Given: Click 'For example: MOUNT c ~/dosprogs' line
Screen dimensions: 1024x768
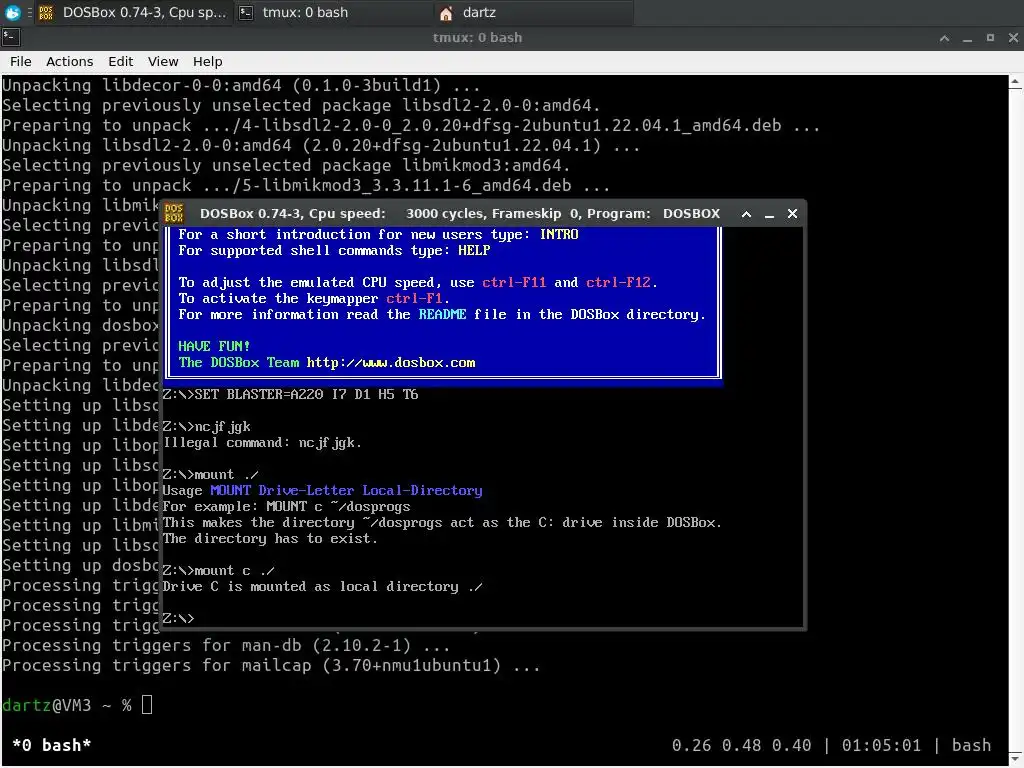Looking at the screenshot, I should (287, 507).
